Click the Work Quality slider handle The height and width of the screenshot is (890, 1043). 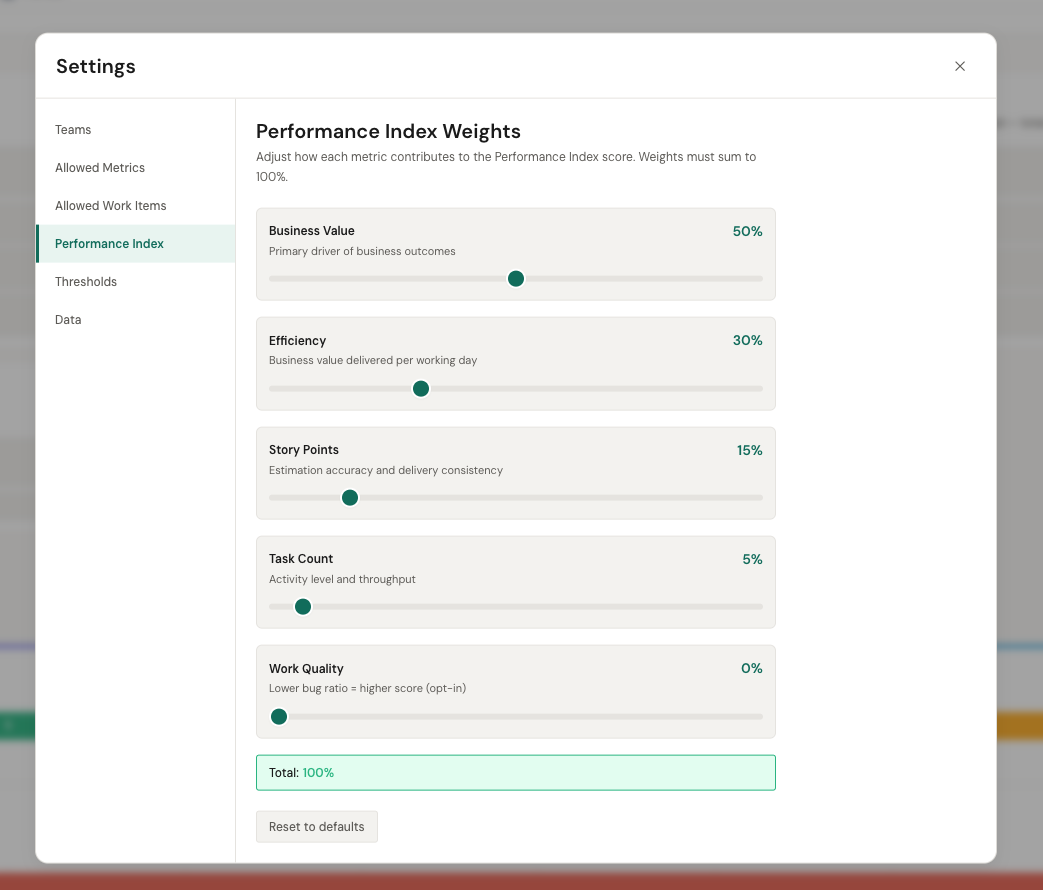[278, 716]
